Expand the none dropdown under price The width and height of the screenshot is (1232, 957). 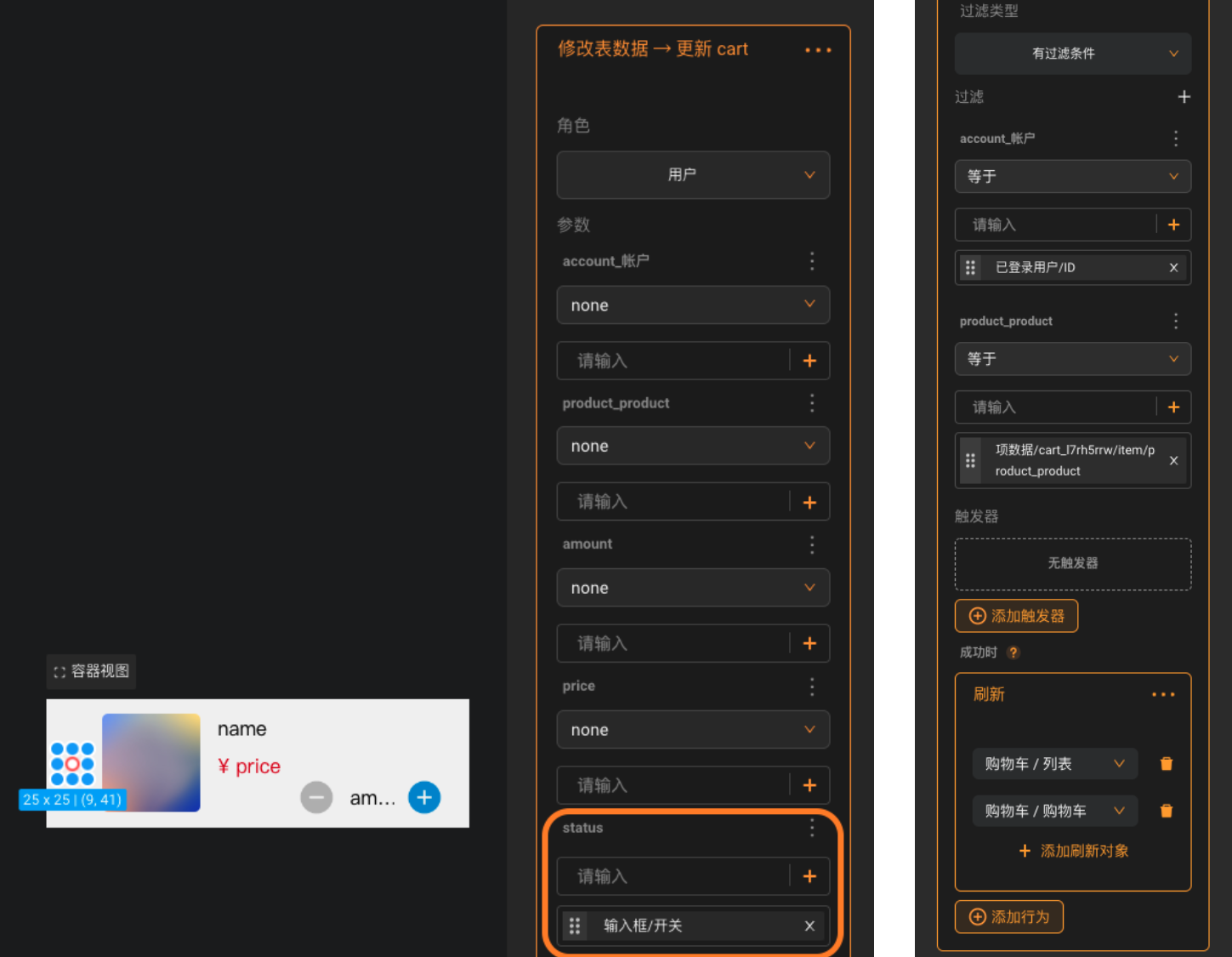(693, 730)
